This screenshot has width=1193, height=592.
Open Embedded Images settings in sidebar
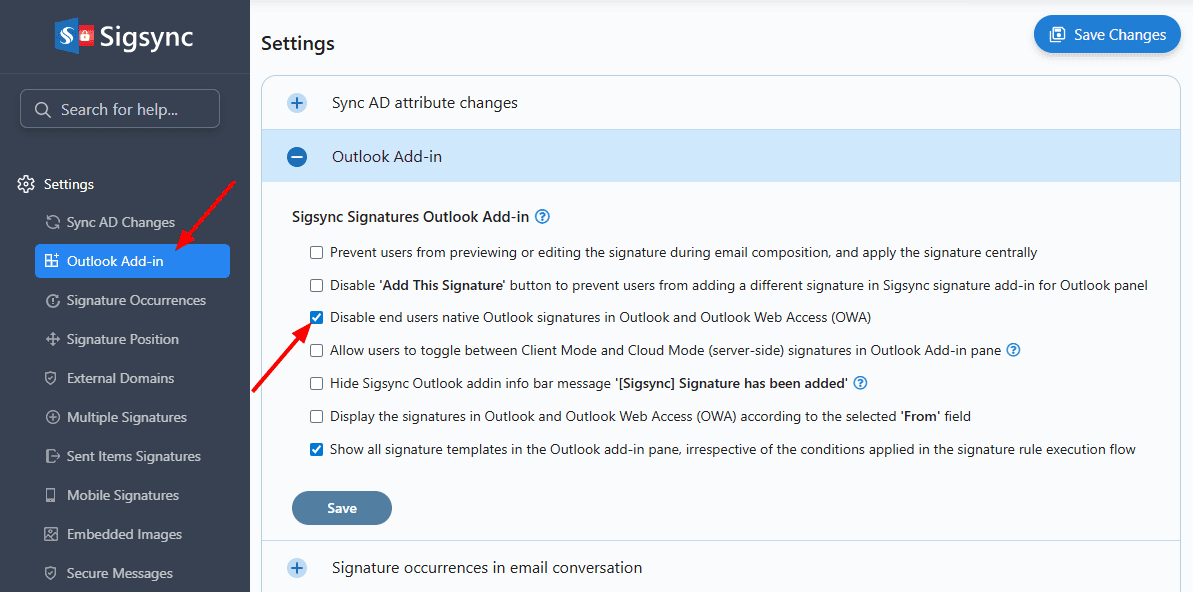point(124,534)
